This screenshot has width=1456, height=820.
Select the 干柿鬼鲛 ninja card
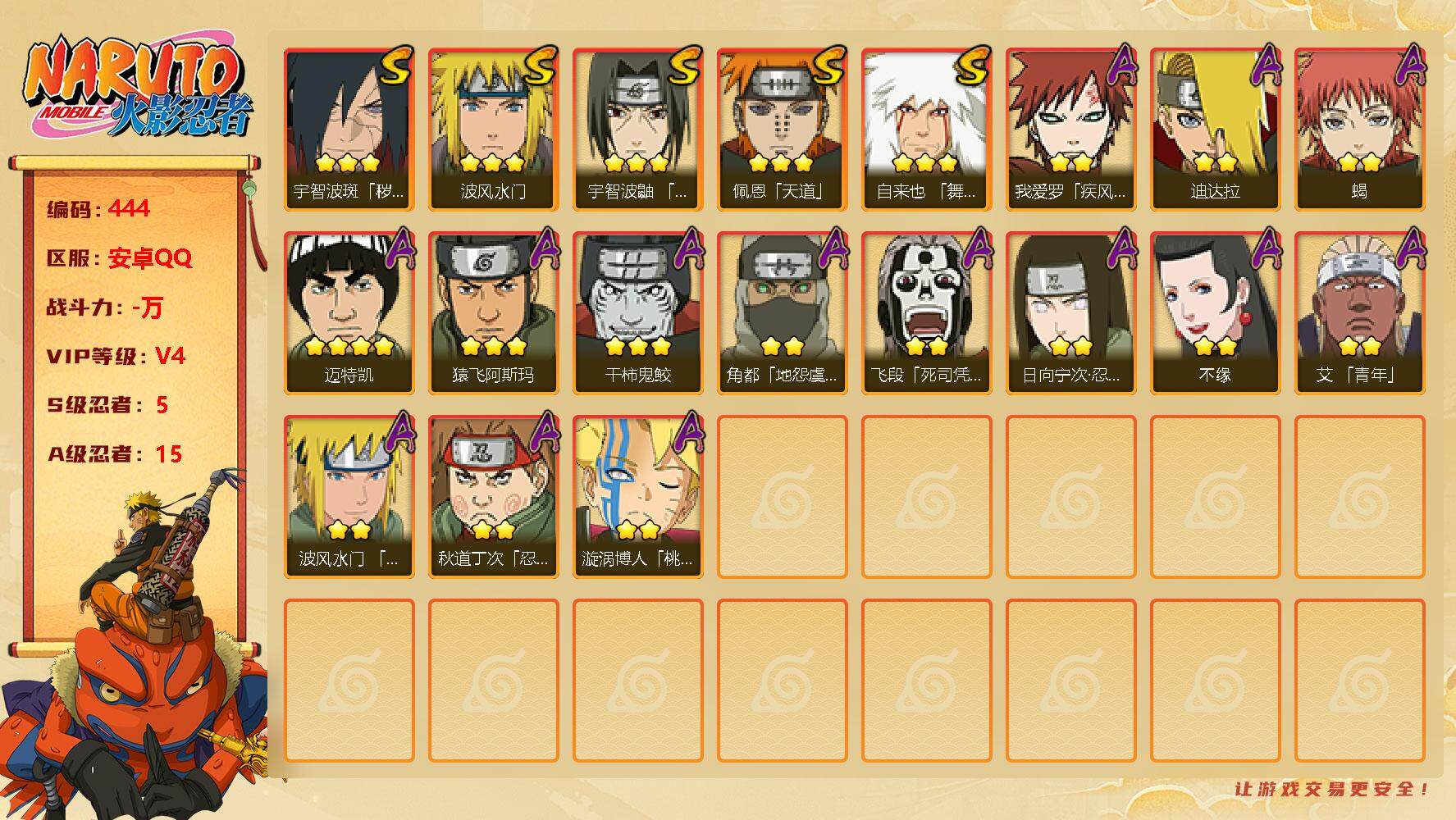[637, 313]
